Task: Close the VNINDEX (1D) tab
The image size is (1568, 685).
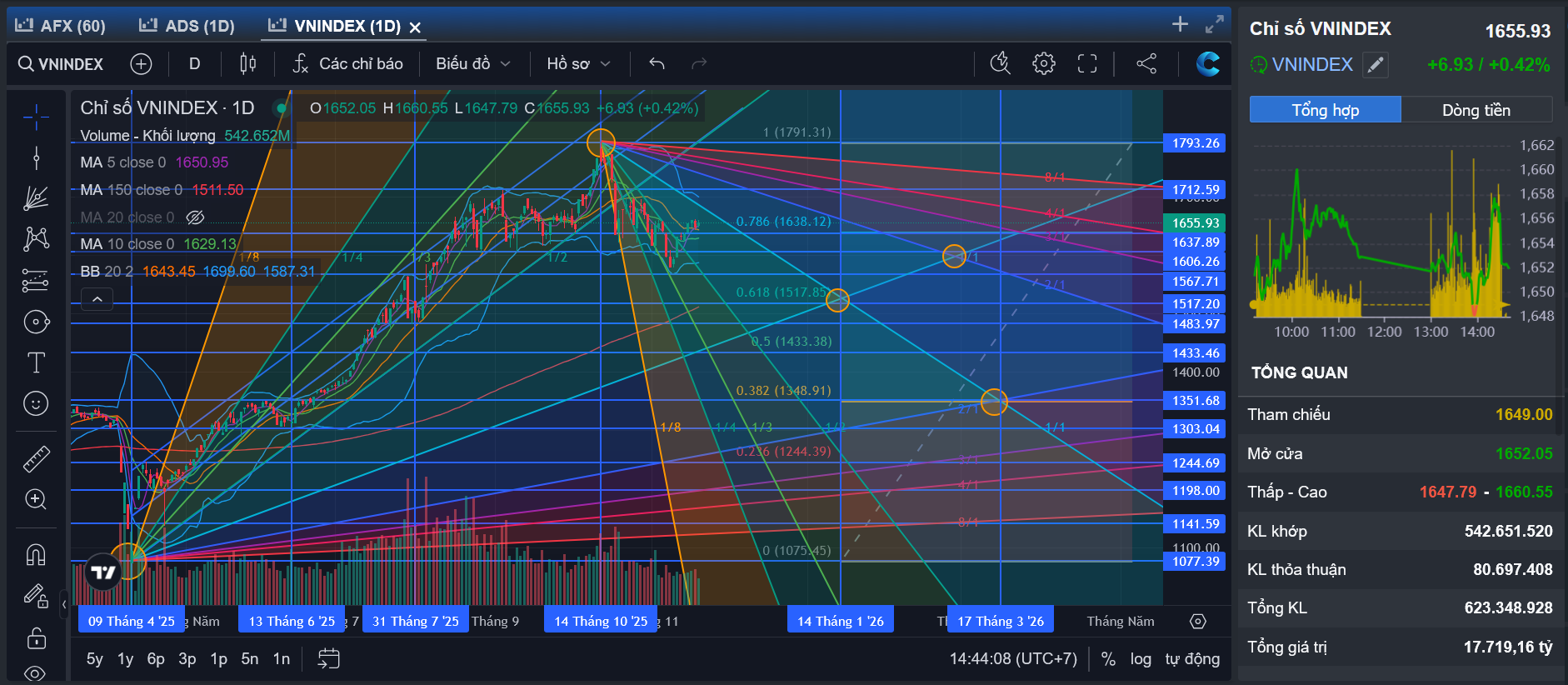Action: (x=415, y=27)
